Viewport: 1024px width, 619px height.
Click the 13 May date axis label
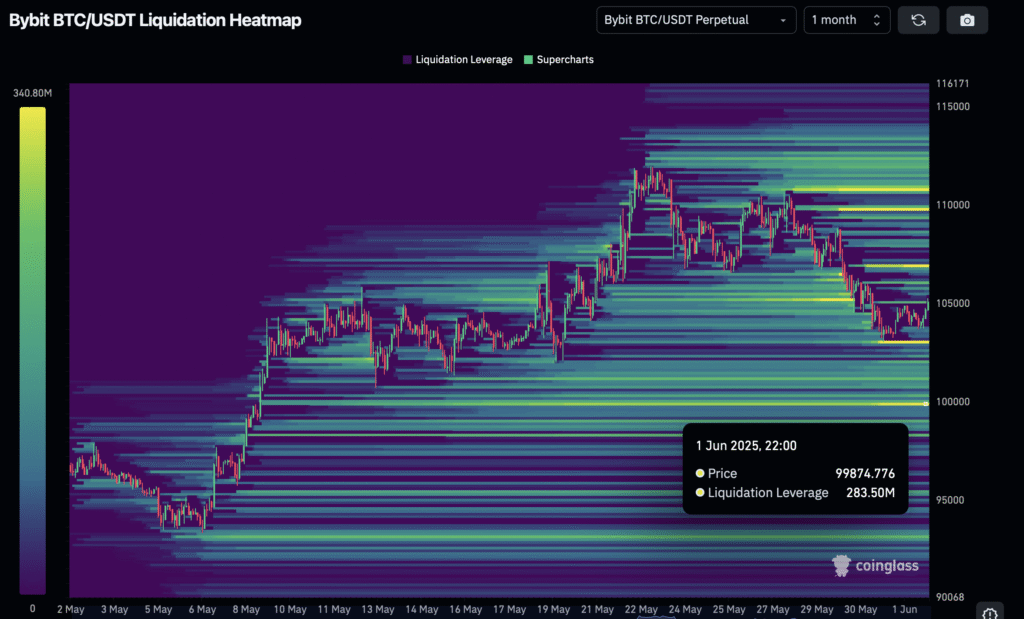(378, 609)
